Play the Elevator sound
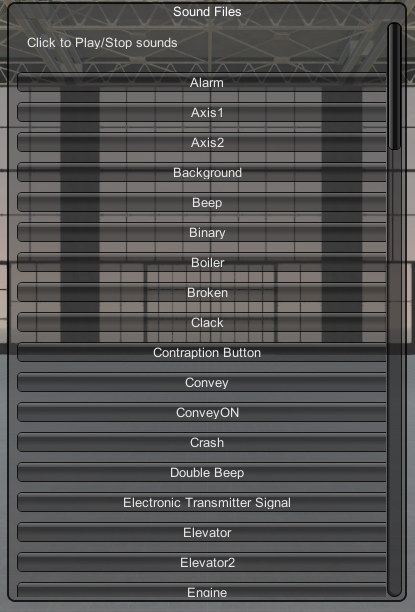The height and width of the screenshot is (612, 415). click(201, 534)
